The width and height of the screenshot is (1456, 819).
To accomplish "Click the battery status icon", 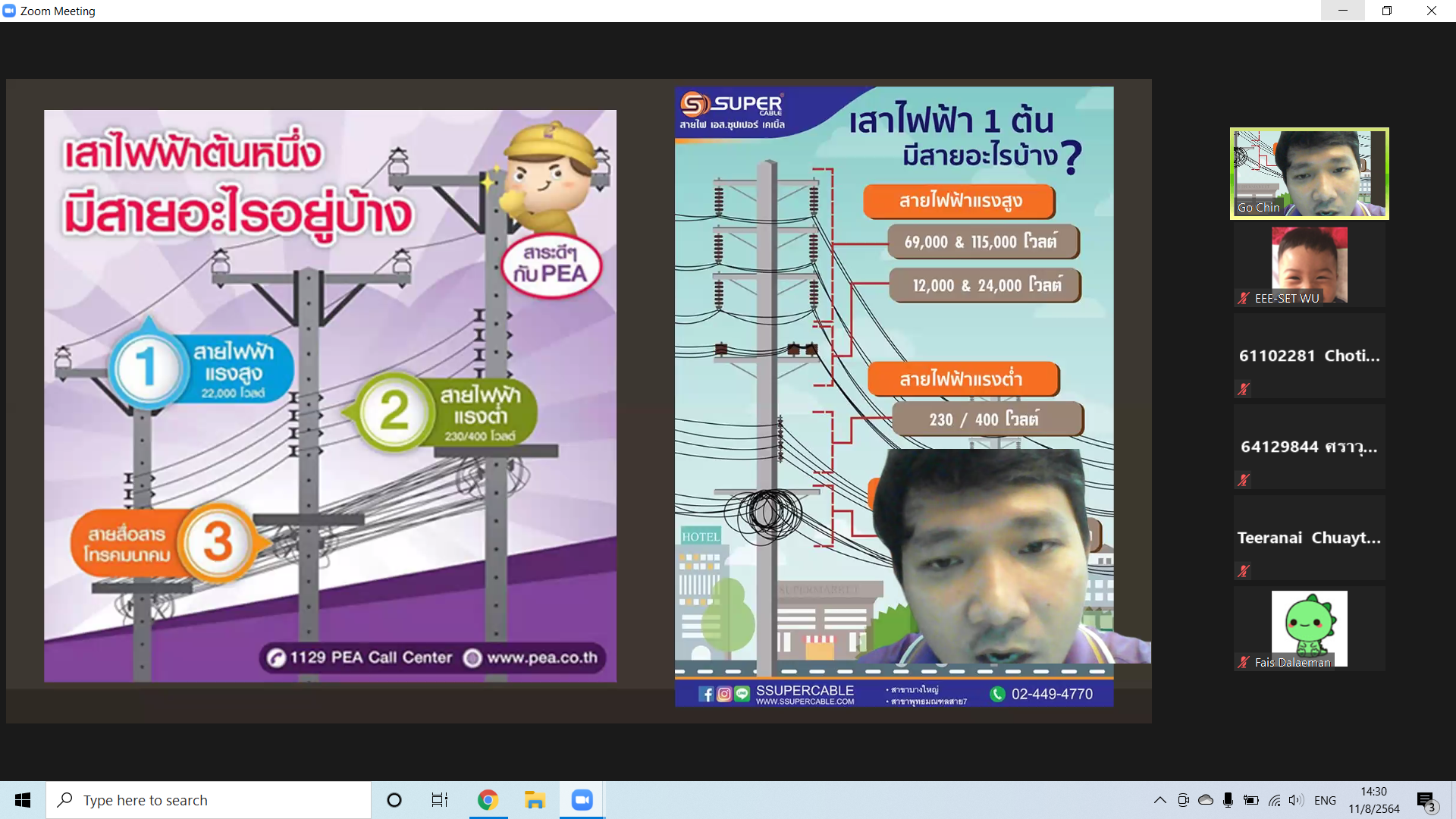I will click(x=1251, y=800).
